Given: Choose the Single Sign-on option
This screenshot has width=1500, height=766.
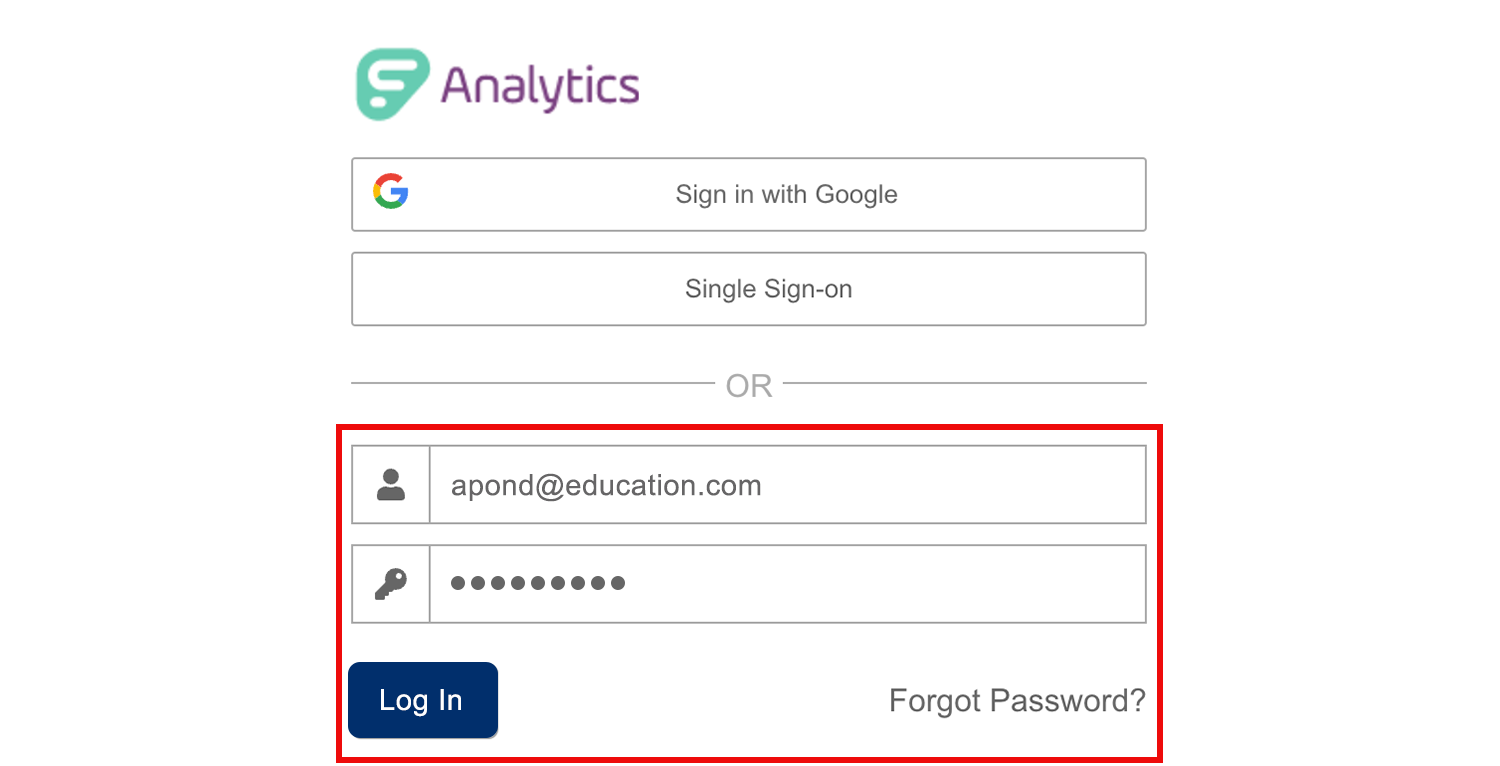Looking at the screenshot, I should click(x=749, y=289).
